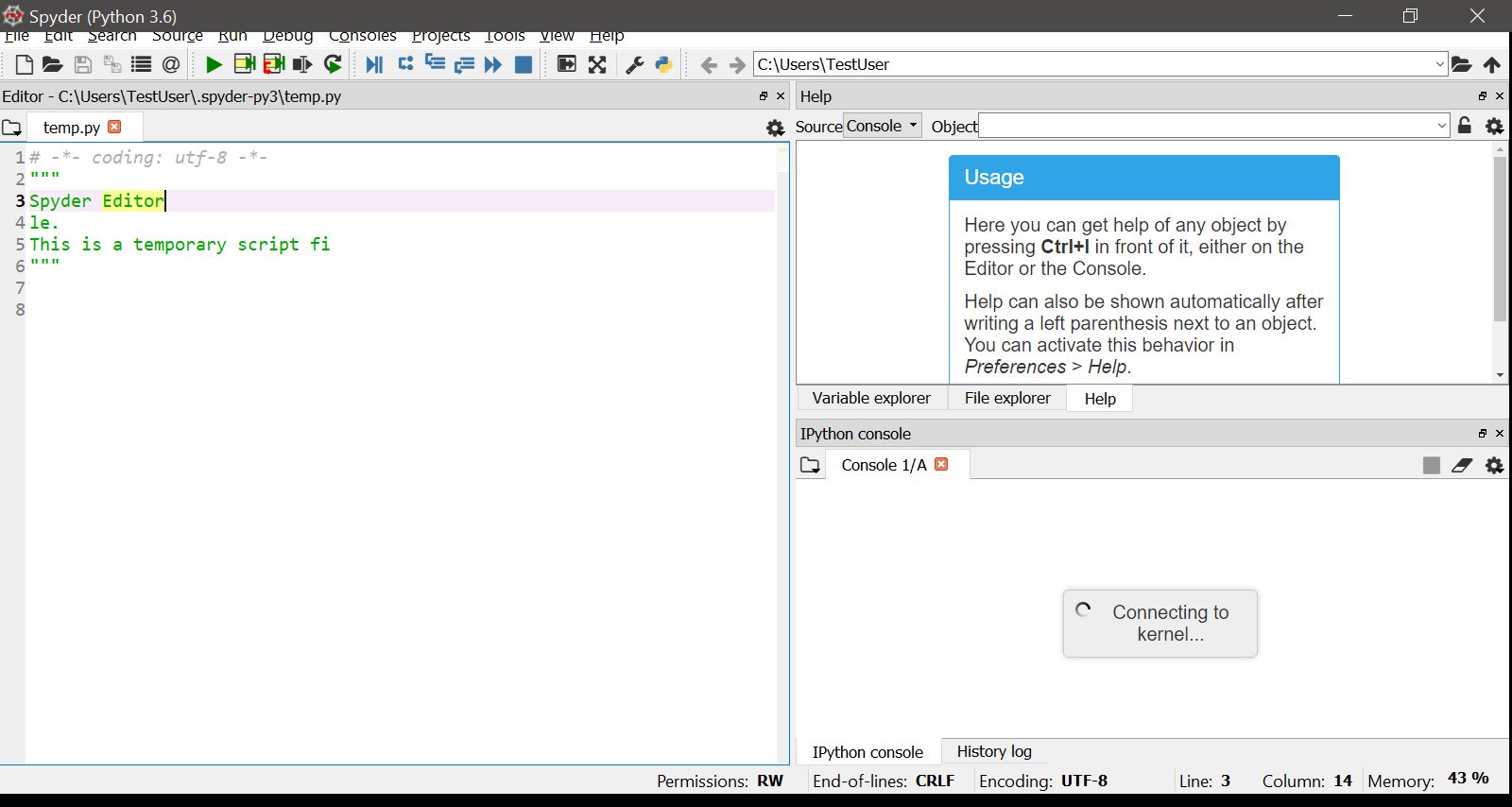Screen dimensions: 1512x807
Task: Toggle the Help pane lock icon
Action: (1465, 126)
